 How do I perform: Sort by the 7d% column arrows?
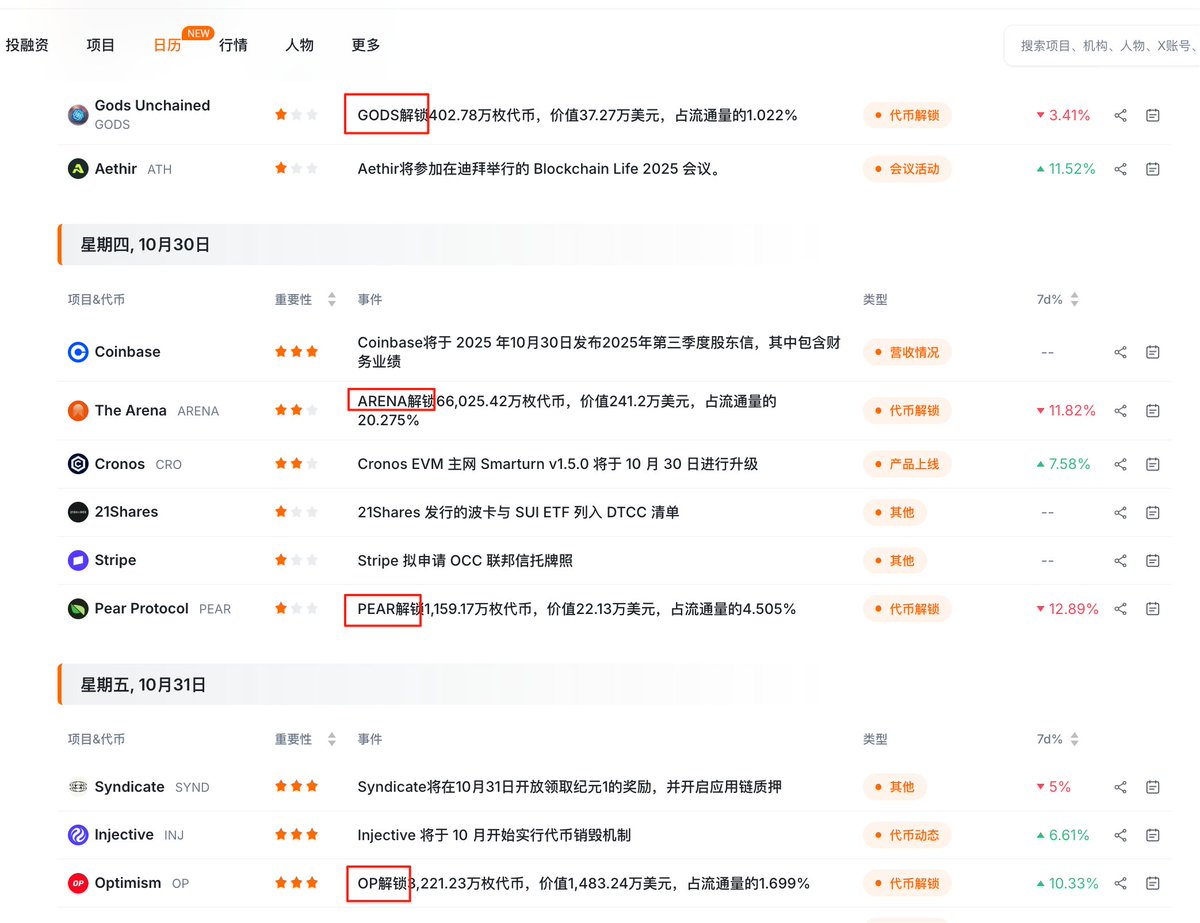point(1073,299)
